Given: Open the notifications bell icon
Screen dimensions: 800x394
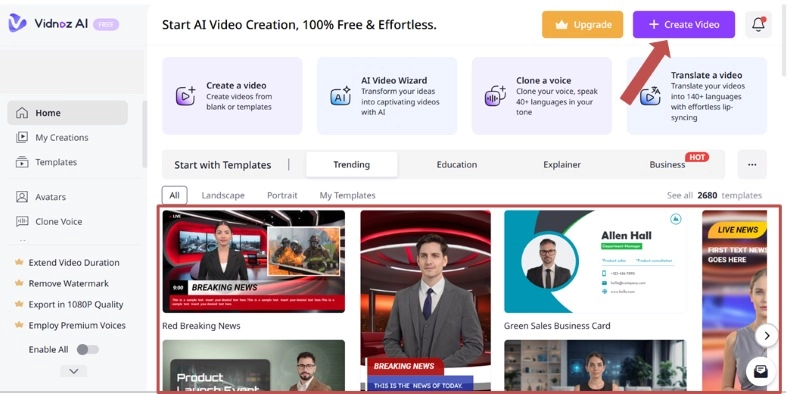Looking at the screenshot, I should point(758,24).
